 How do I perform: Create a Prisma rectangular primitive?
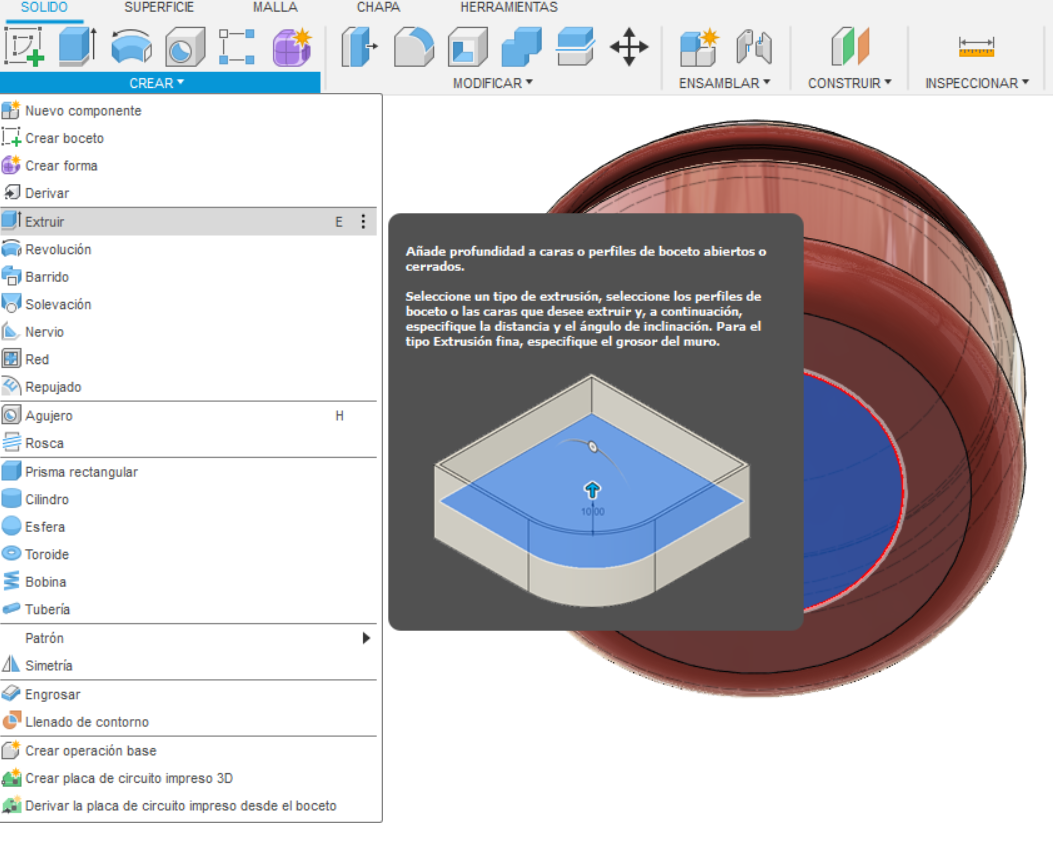point(189,472)
